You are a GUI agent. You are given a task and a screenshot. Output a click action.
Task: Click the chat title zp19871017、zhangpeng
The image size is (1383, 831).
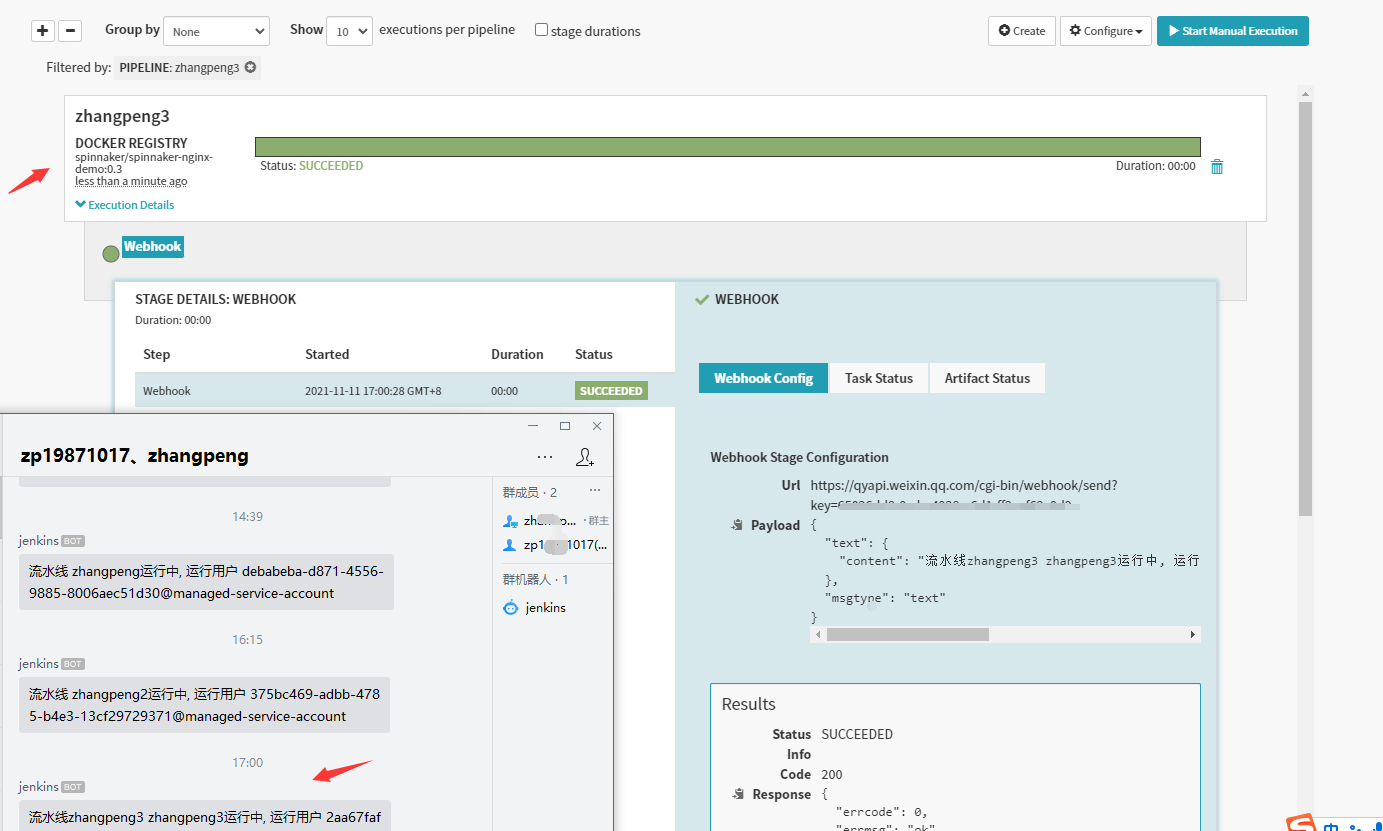[134, 456]
